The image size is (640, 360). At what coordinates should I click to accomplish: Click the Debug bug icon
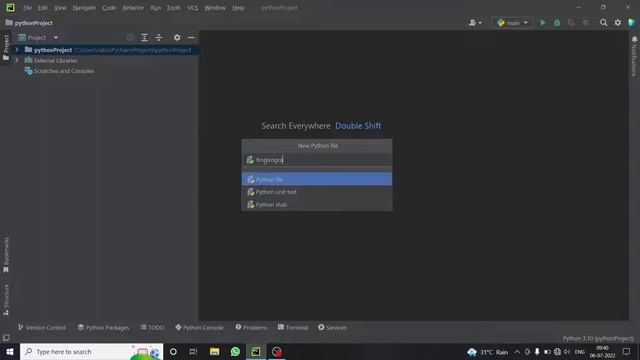557,23
